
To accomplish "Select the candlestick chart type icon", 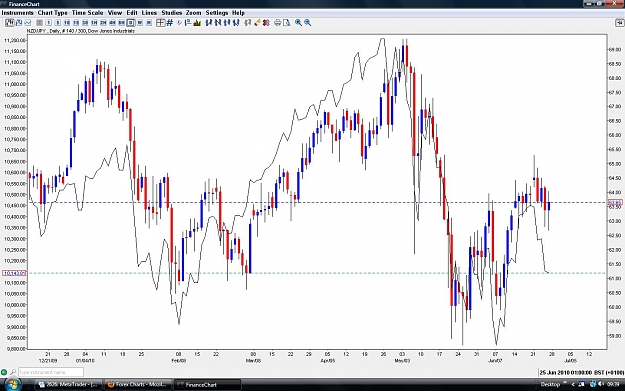I will [10, 23].
